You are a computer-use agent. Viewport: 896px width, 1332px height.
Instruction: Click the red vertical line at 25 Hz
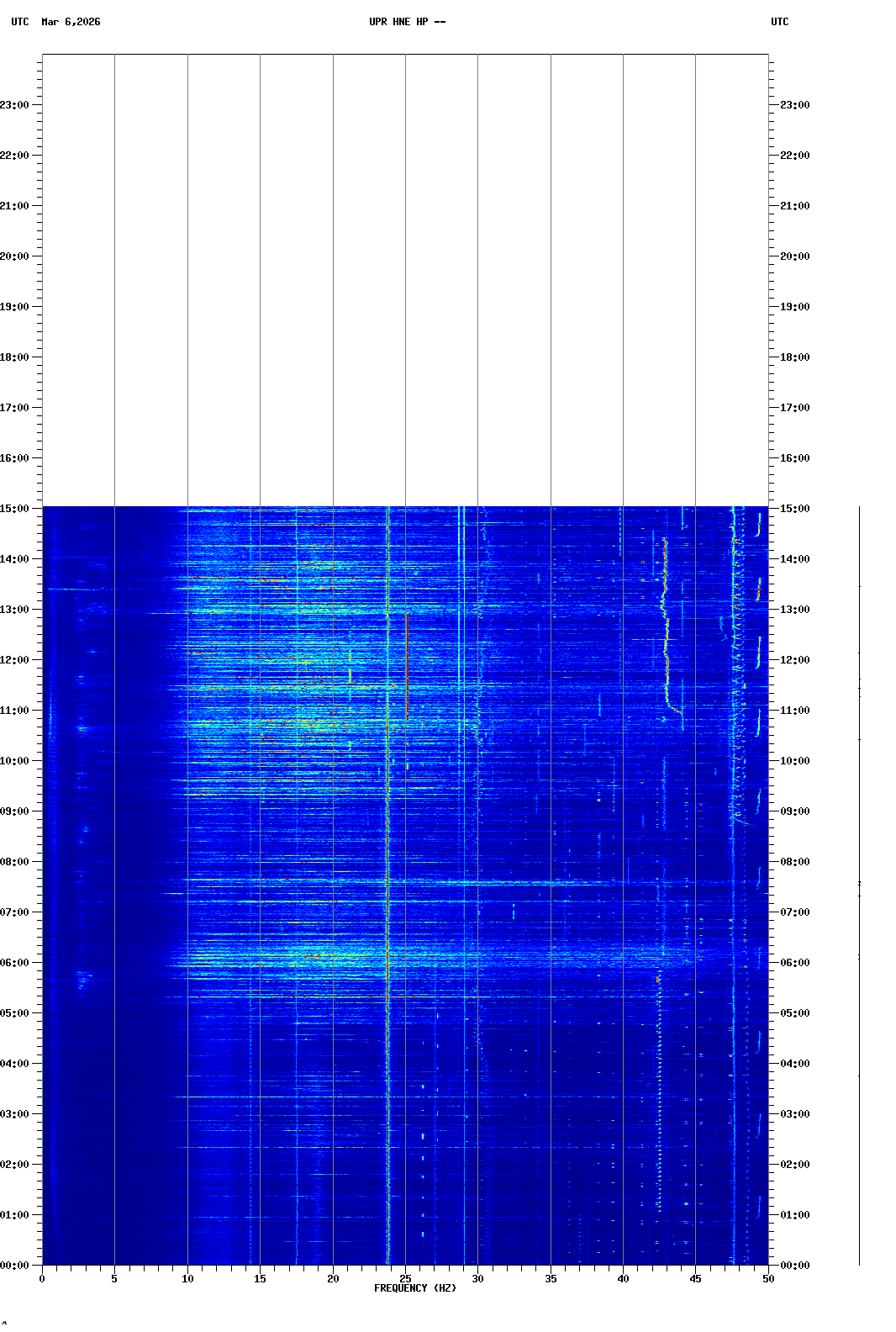(406, 664)
